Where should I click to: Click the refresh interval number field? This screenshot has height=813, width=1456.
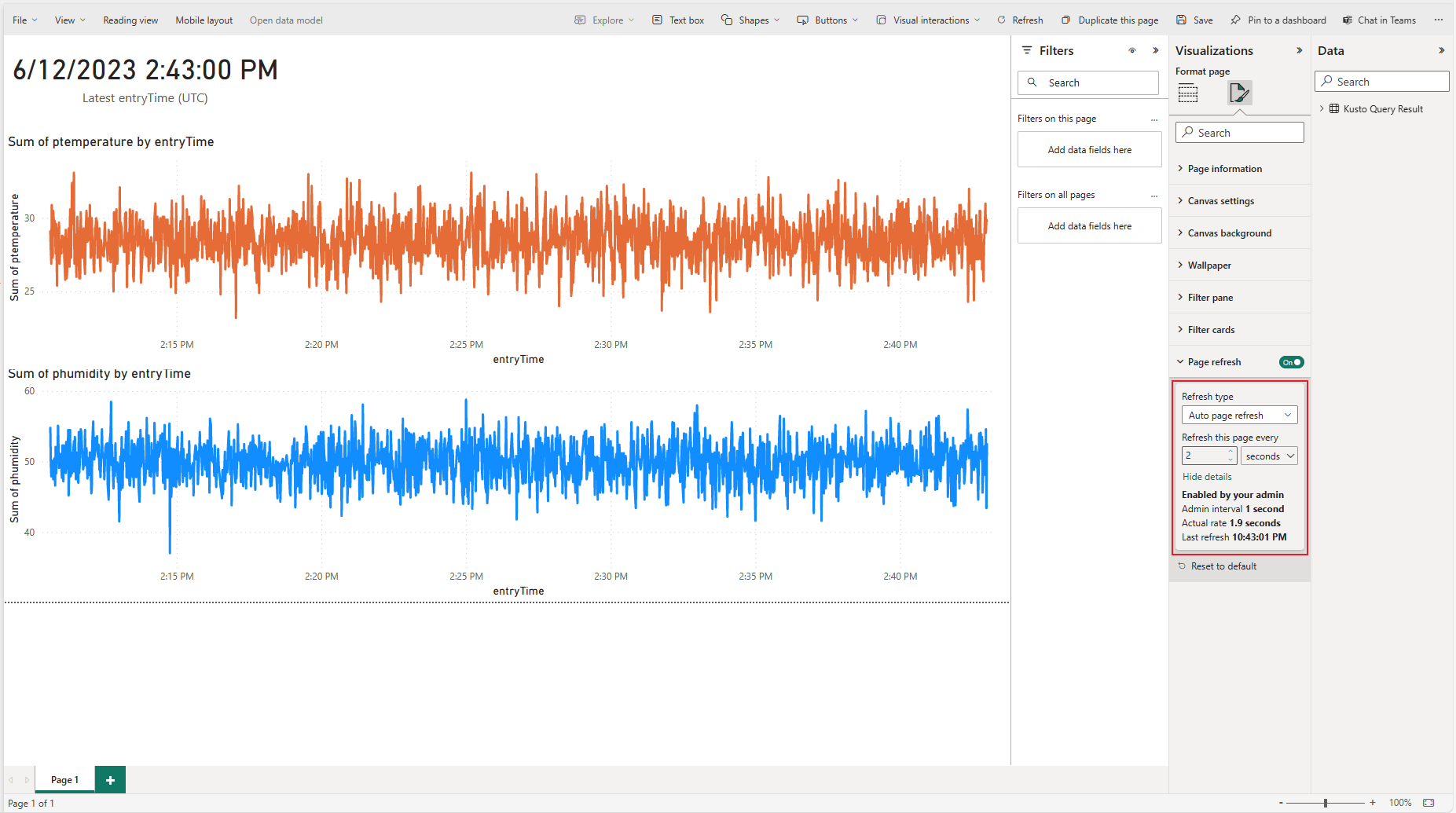point(1205,456)
